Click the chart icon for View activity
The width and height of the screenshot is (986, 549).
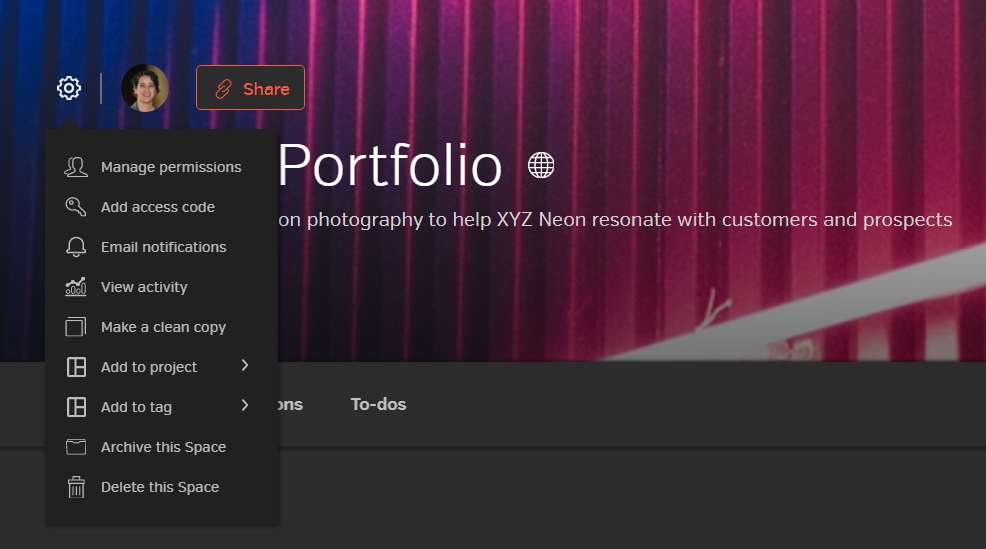click(x=76, y=287)
